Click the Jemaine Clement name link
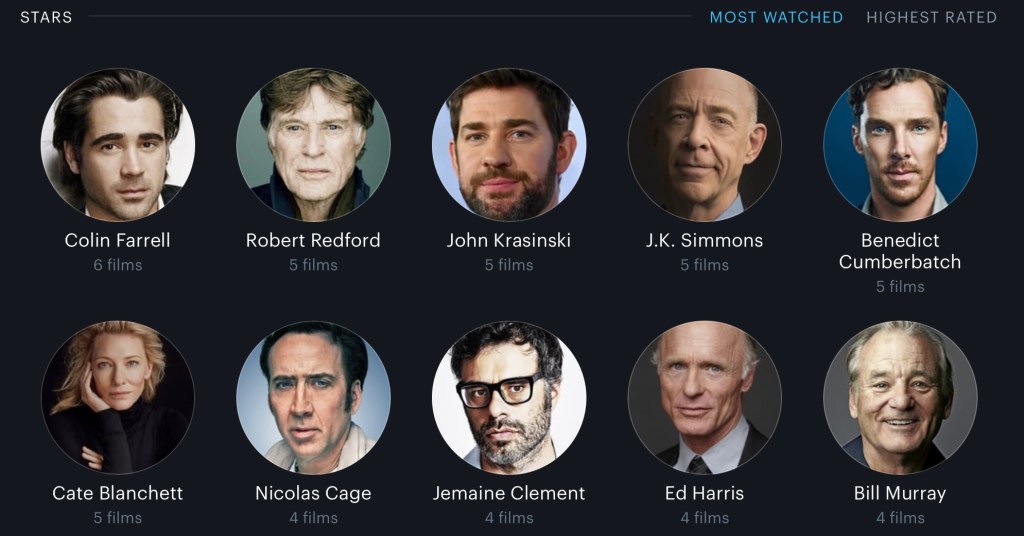 coord(509,493)
